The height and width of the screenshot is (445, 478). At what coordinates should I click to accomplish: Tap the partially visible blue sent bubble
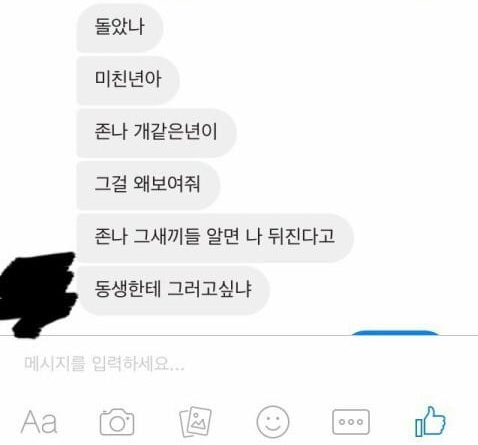click(x=395, y=333)
